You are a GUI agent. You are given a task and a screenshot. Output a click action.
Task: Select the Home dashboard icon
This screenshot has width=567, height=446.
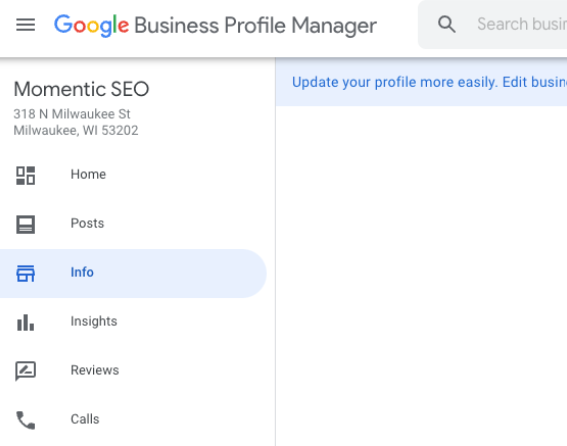tap(25, 175)
